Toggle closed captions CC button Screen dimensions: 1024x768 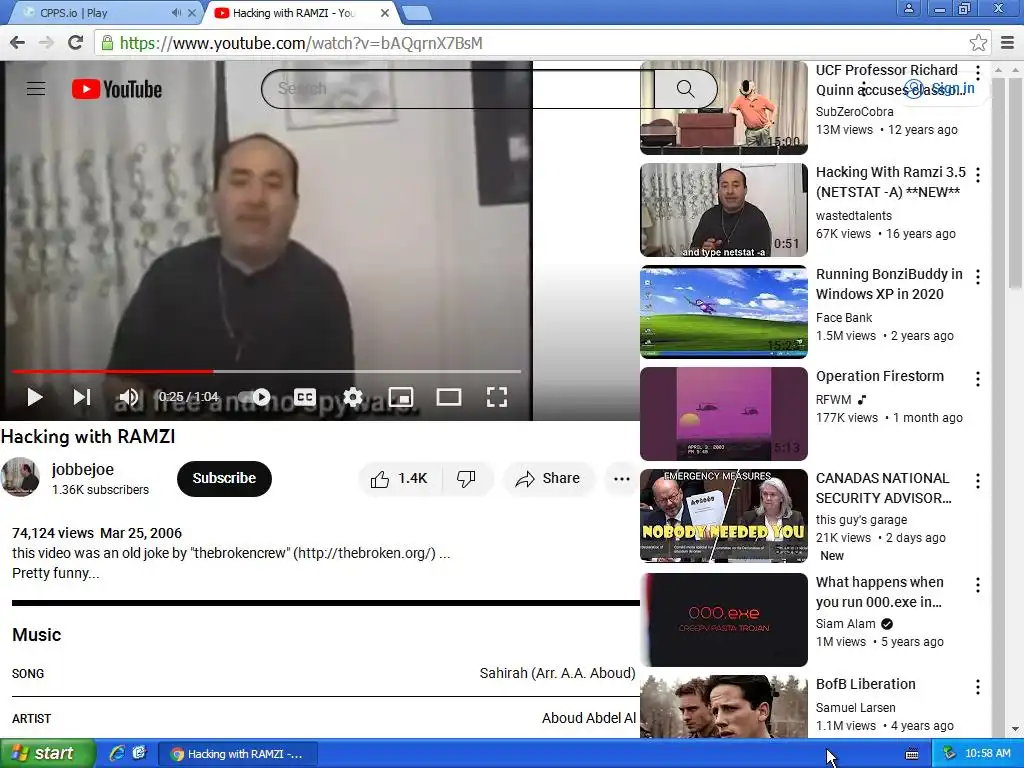(x=304, y=397)
